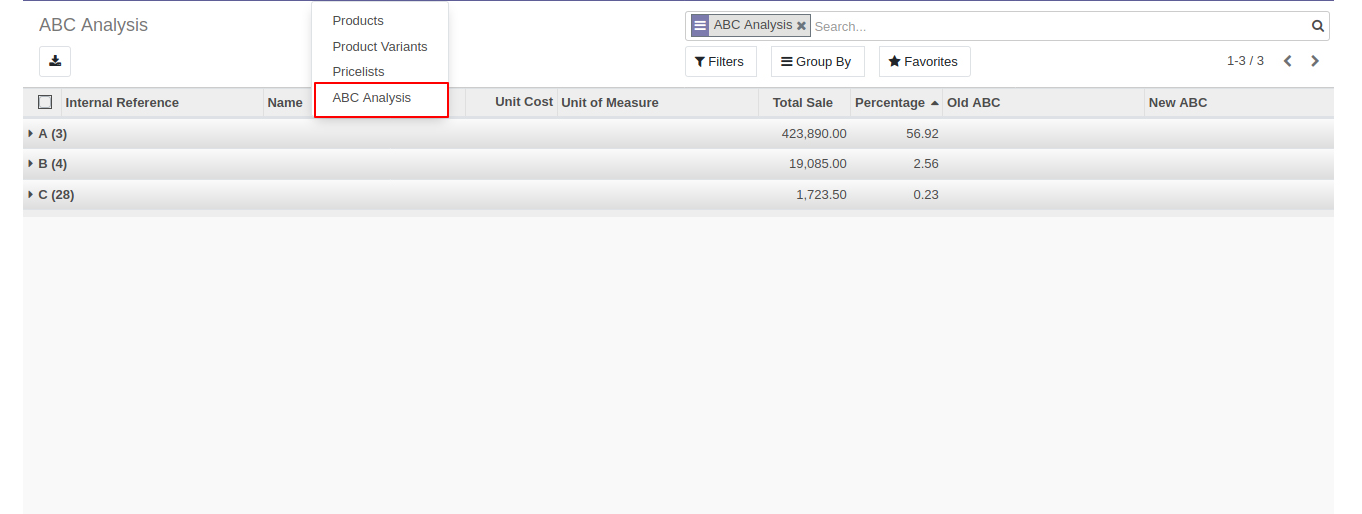Open Pricelists from the menu
The width and height of the screenshot is (1362, 514).
358,71
